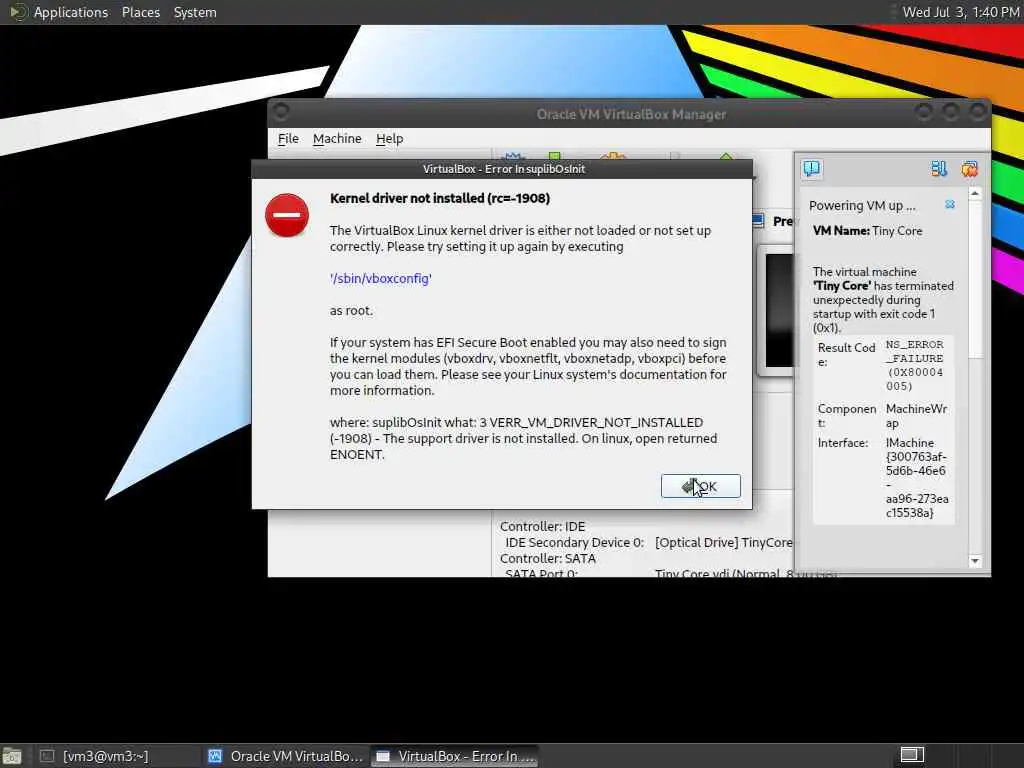Open the Places menu in the top panel
Image resolution: width=1024 pixels, height=768 pixels.
[140, 12]
